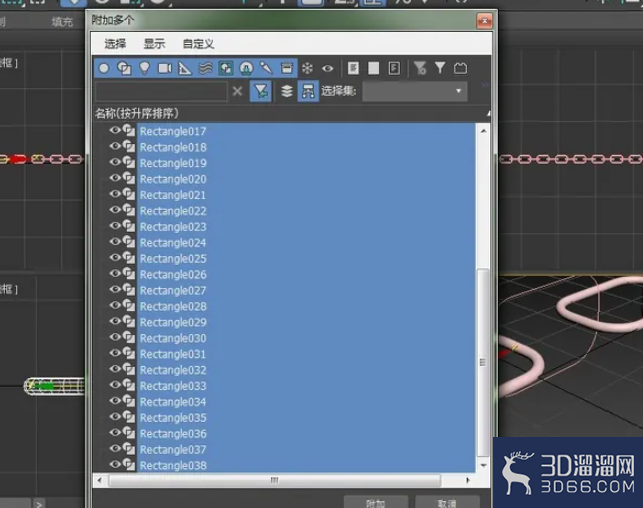Click the icon right of the plain funnel
The height and width of the screenshot is (508, 643).
point(461,68)
